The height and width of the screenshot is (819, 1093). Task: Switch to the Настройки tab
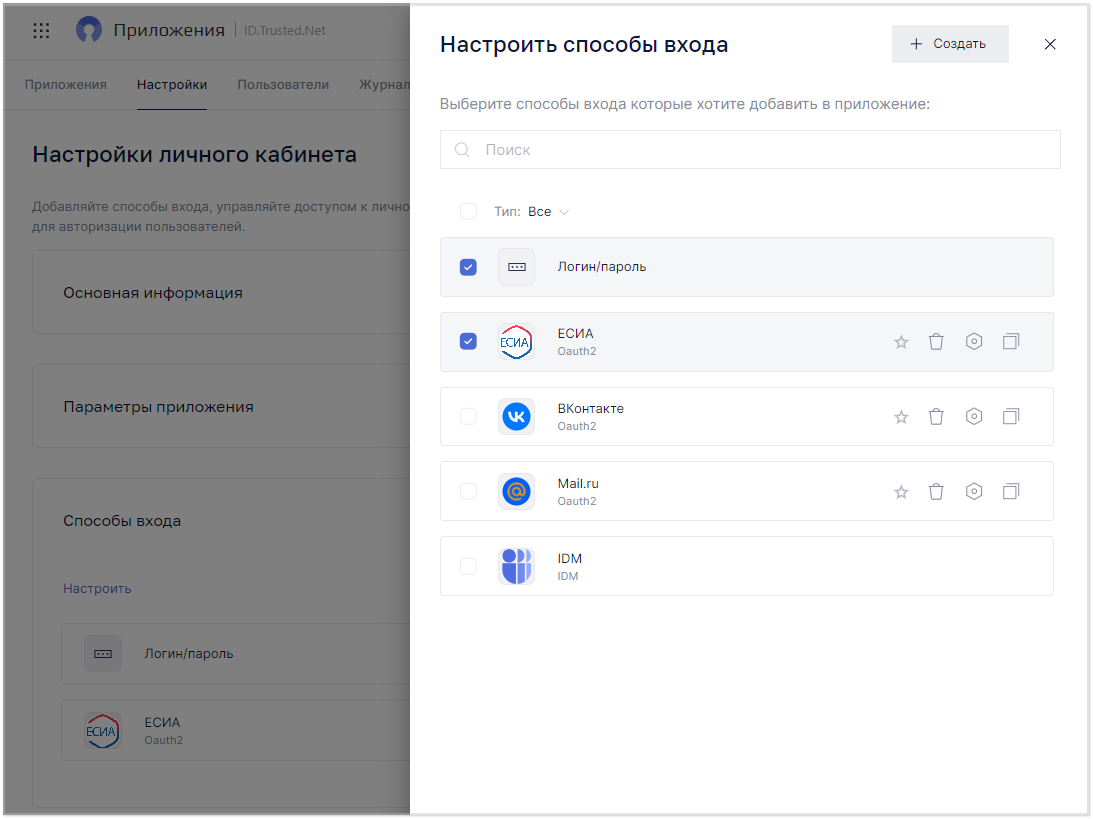(x=171, y=84)
